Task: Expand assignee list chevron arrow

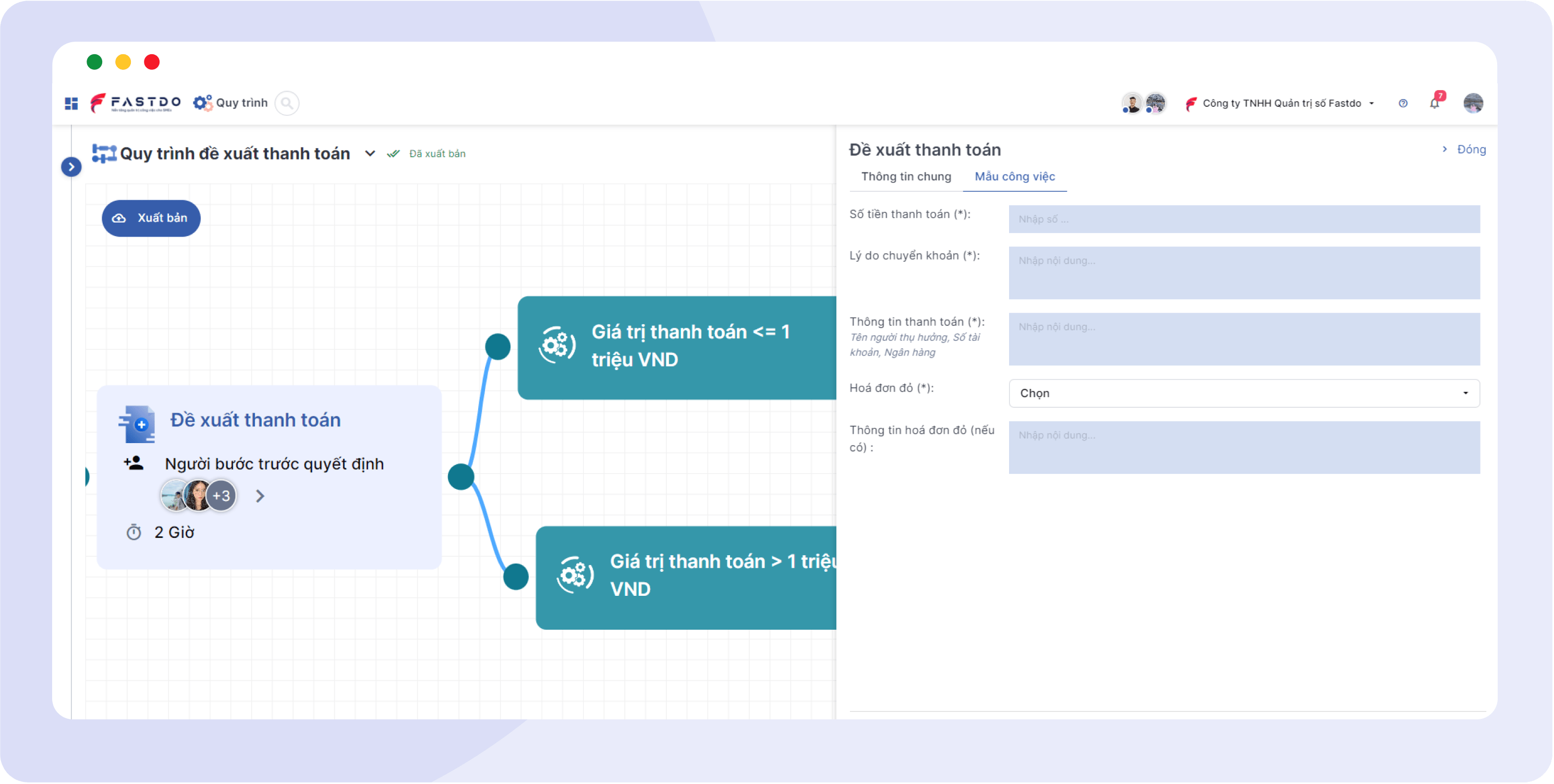Action: point(260,496)
